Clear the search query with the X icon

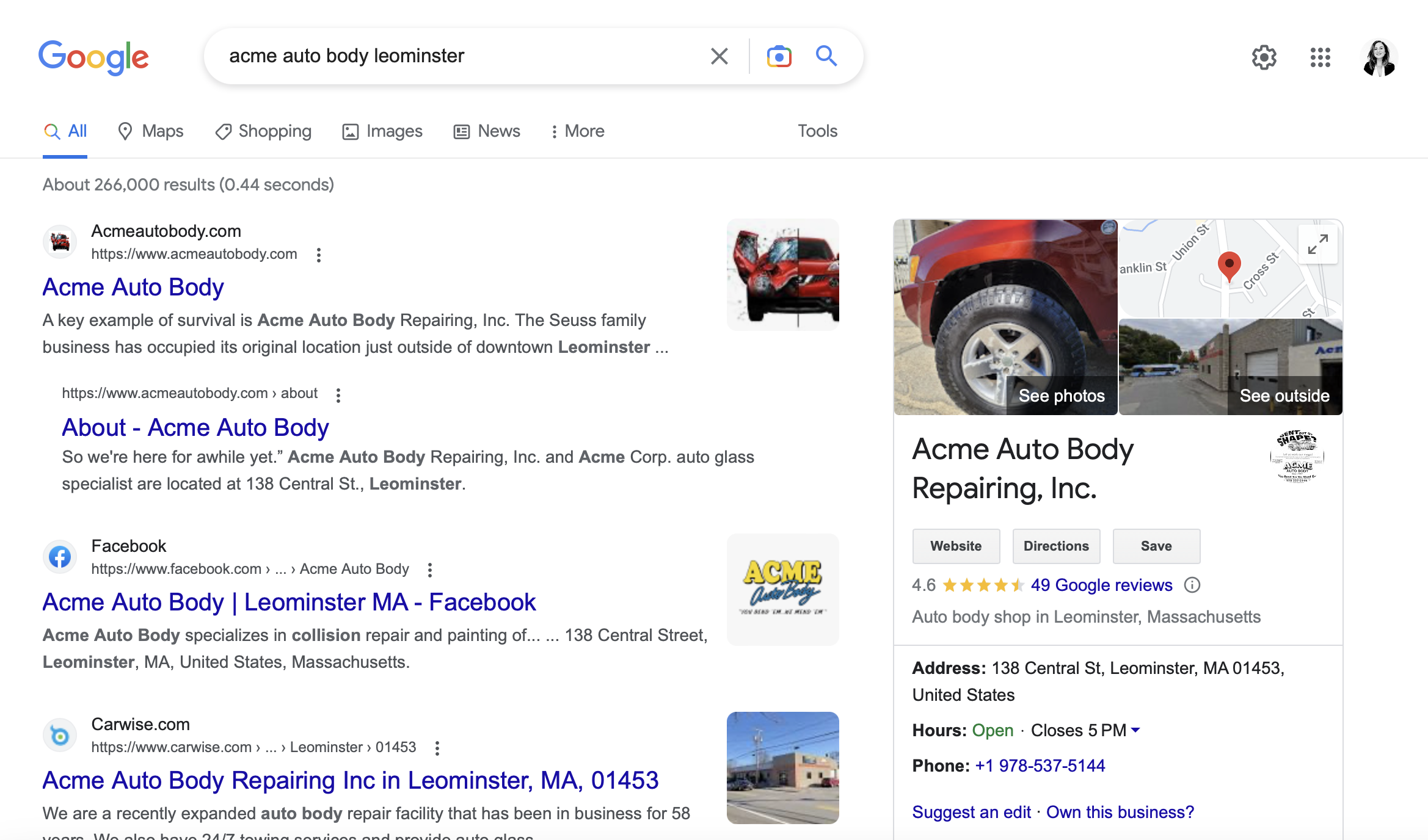[x=719, y=56]
